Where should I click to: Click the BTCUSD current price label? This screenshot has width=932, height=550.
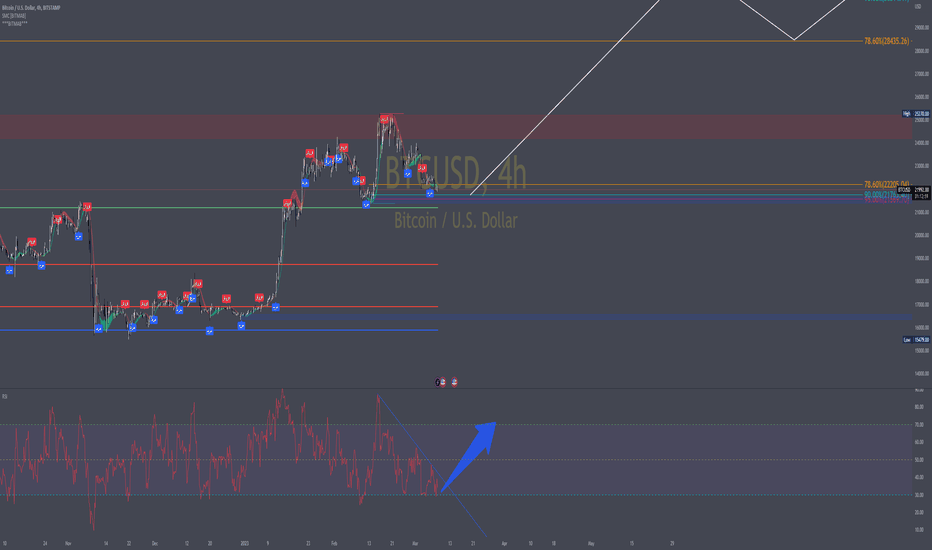pos(914,190)
